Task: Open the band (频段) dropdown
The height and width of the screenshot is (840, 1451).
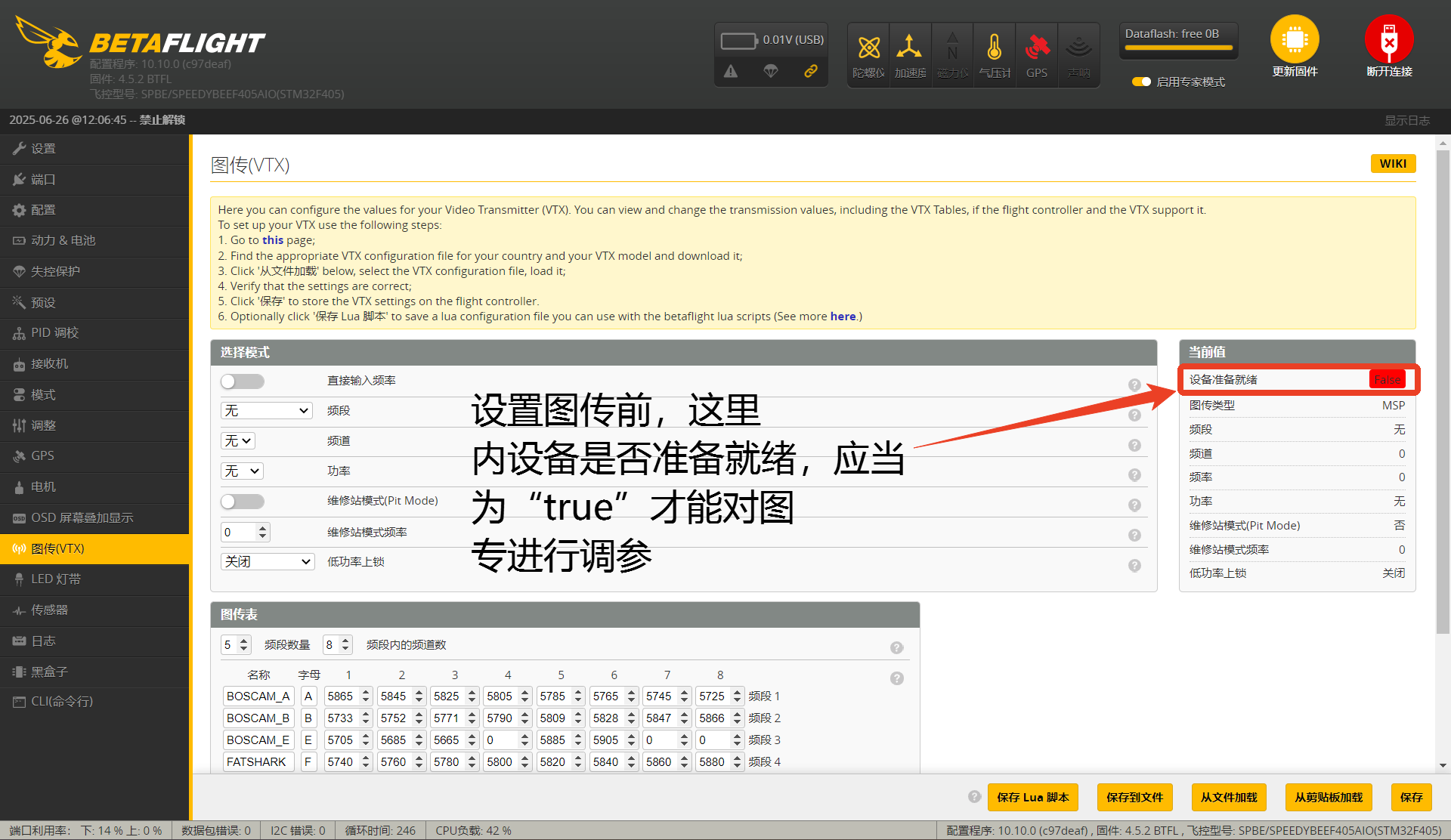Action: [x=267, y=410]
